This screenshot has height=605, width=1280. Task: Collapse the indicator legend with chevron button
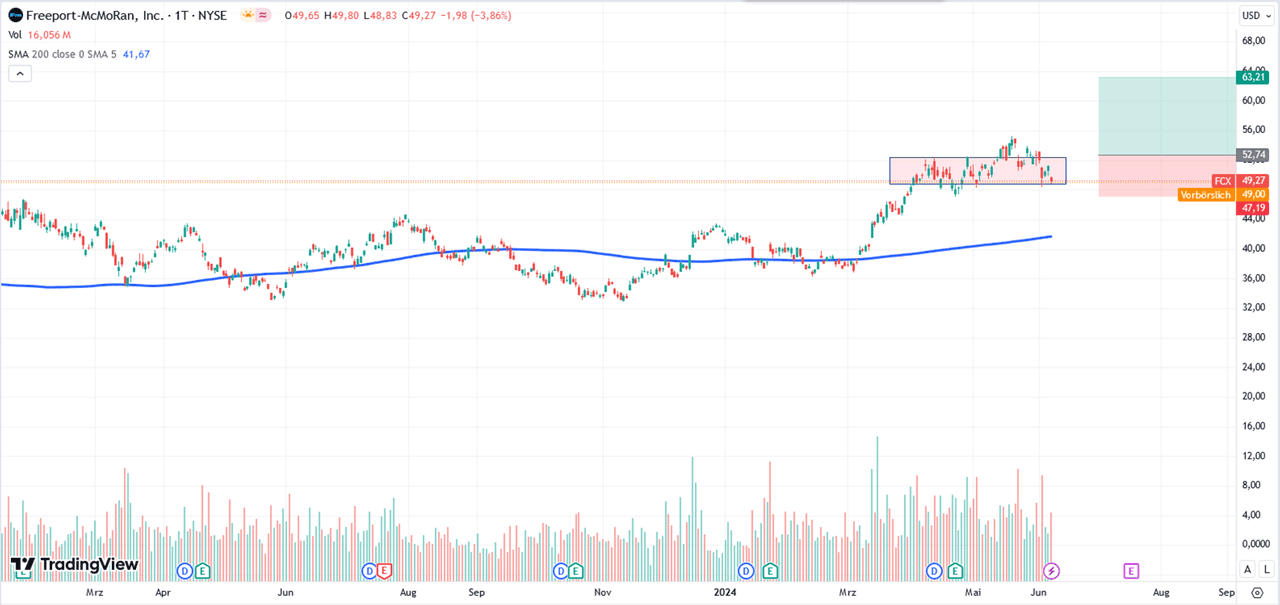[20, 73]
